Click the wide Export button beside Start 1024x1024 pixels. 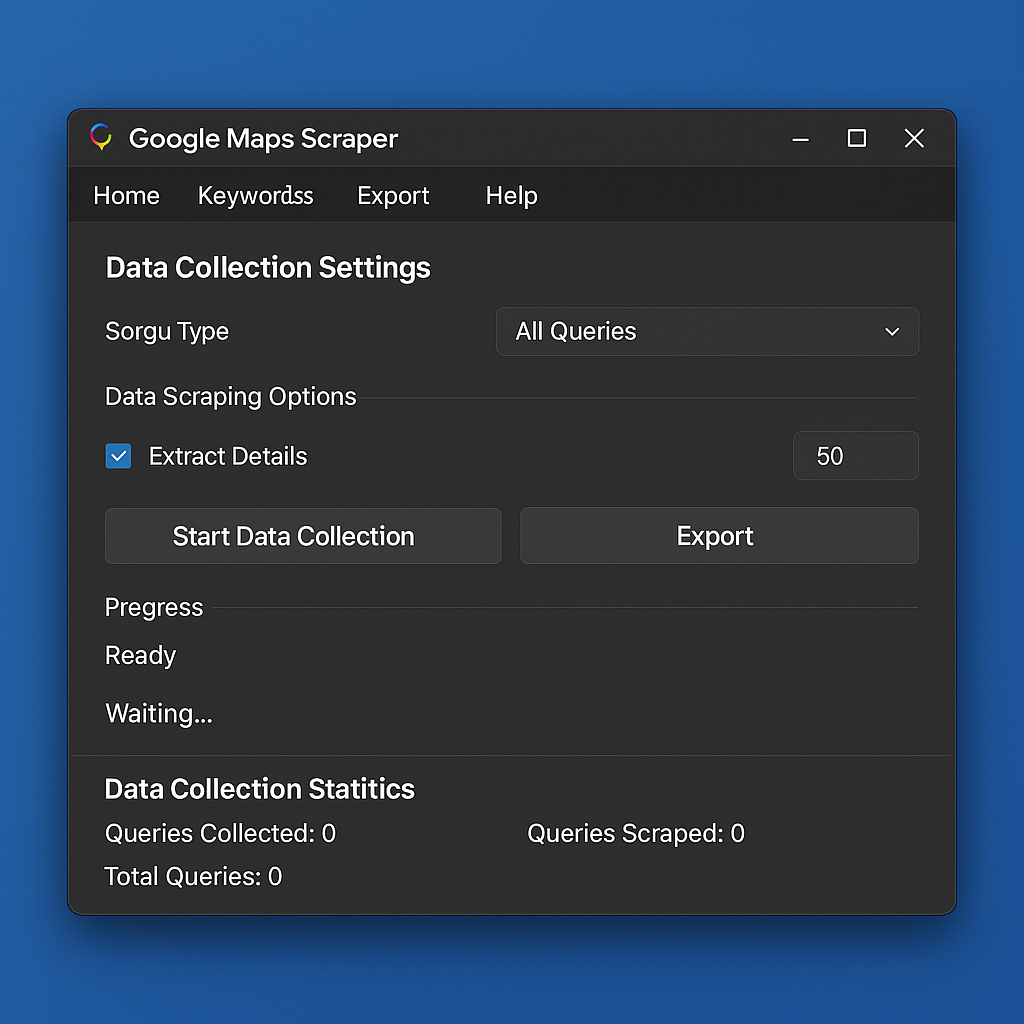[x=720, y=536]
